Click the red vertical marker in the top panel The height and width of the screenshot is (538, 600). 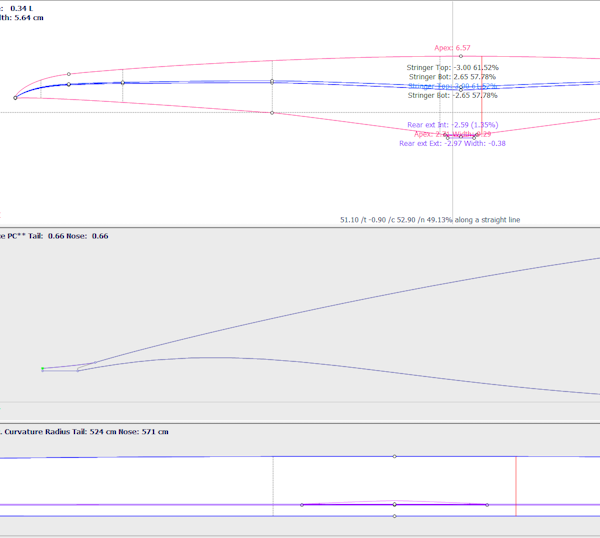(x=482, y=96)
